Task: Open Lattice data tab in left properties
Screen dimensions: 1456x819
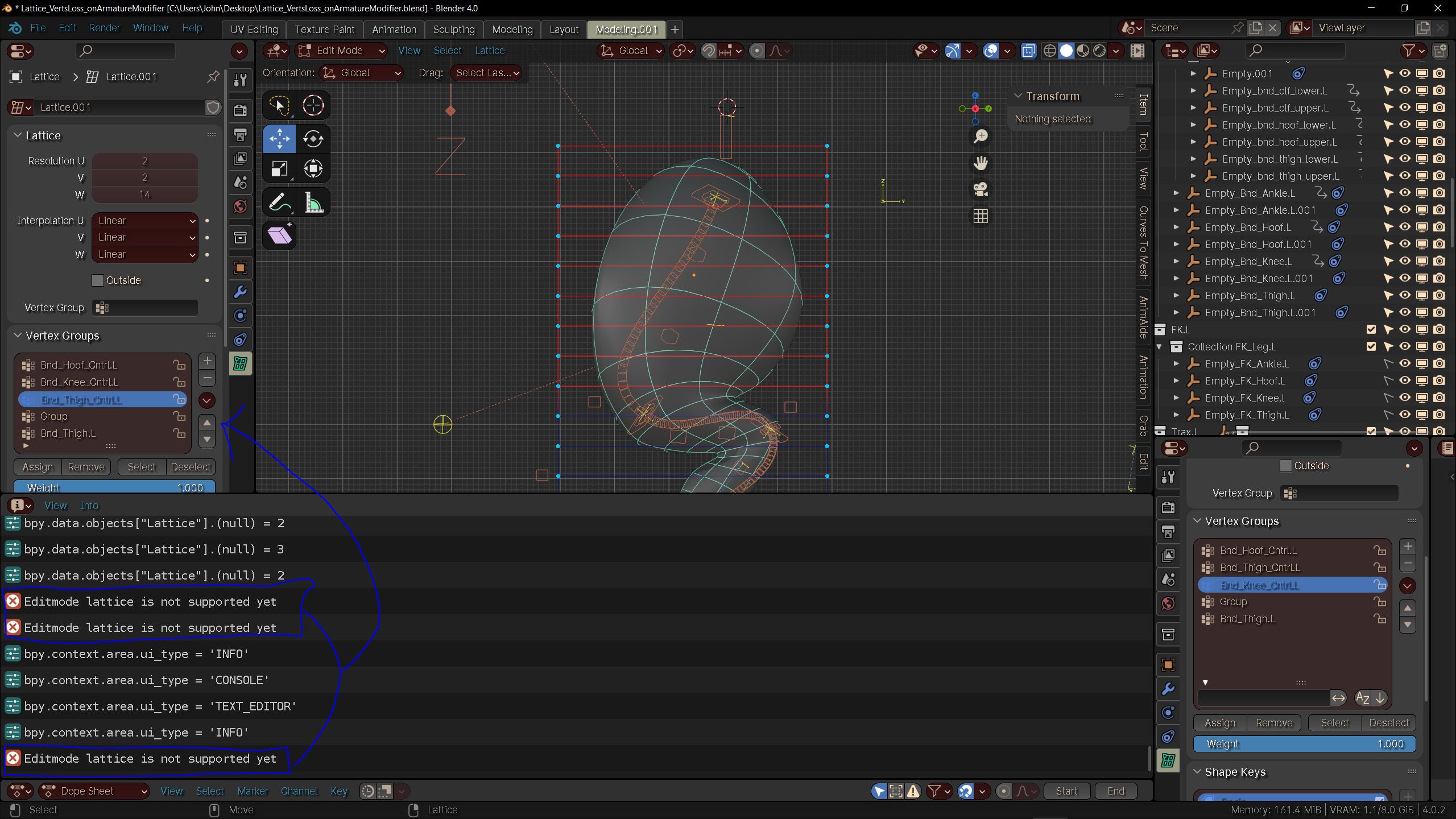Action: pos(241,363)
